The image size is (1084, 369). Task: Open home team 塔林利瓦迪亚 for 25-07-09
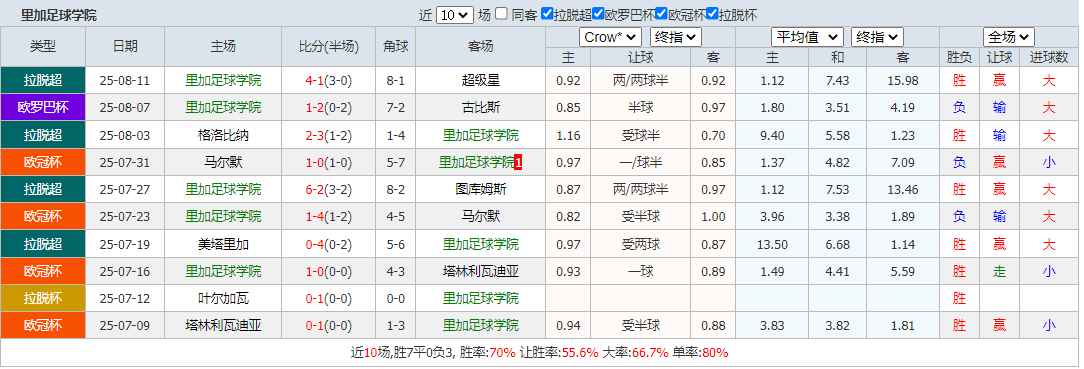223,325
